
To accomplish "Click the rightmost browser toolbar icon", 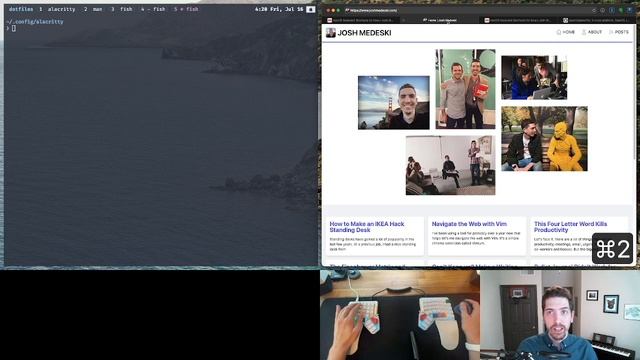I will (630, 10).
